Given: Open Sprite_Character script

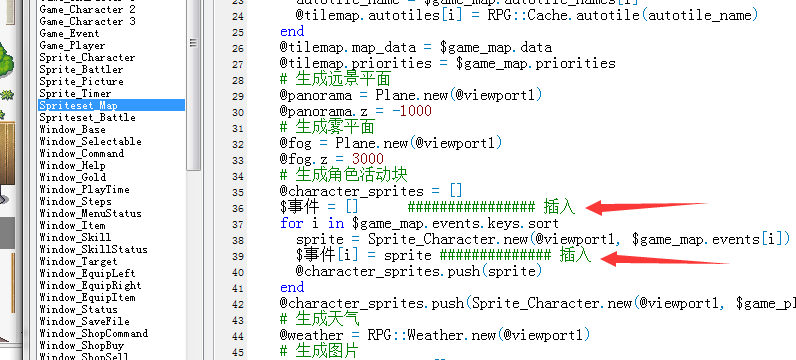Looking at the screenshot, I should [87, 57].
